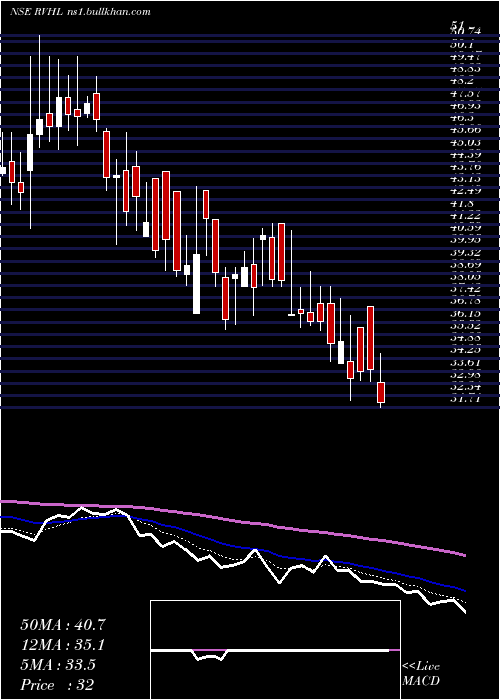
Task: Click the <<Live MACD label
Action: tap(421, 673)
